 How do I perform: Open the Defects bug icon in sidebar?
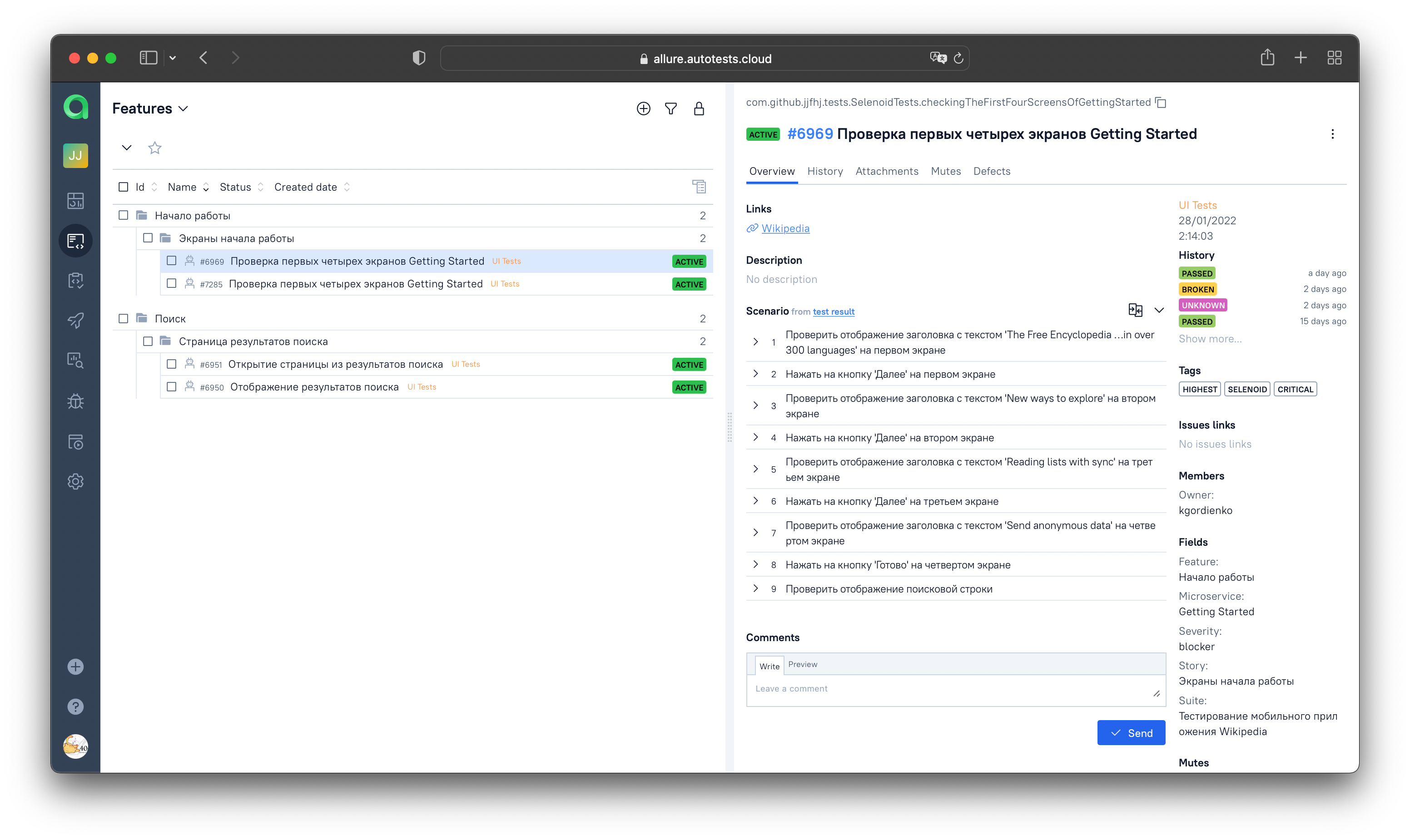[x=75, y=401]
